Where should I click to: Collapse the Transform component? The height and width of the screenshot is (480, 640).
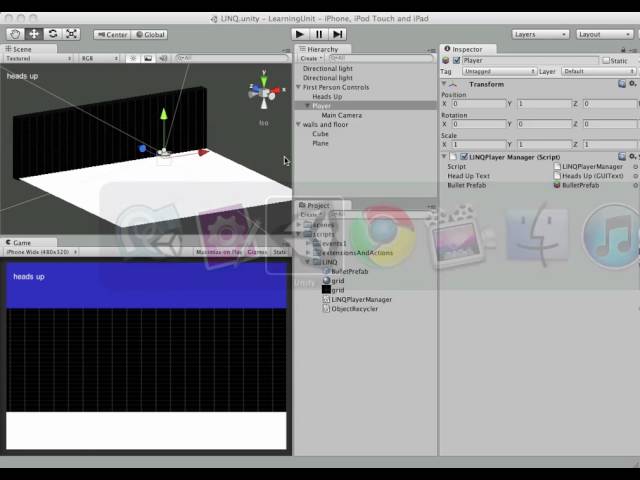tap(444, 84)
